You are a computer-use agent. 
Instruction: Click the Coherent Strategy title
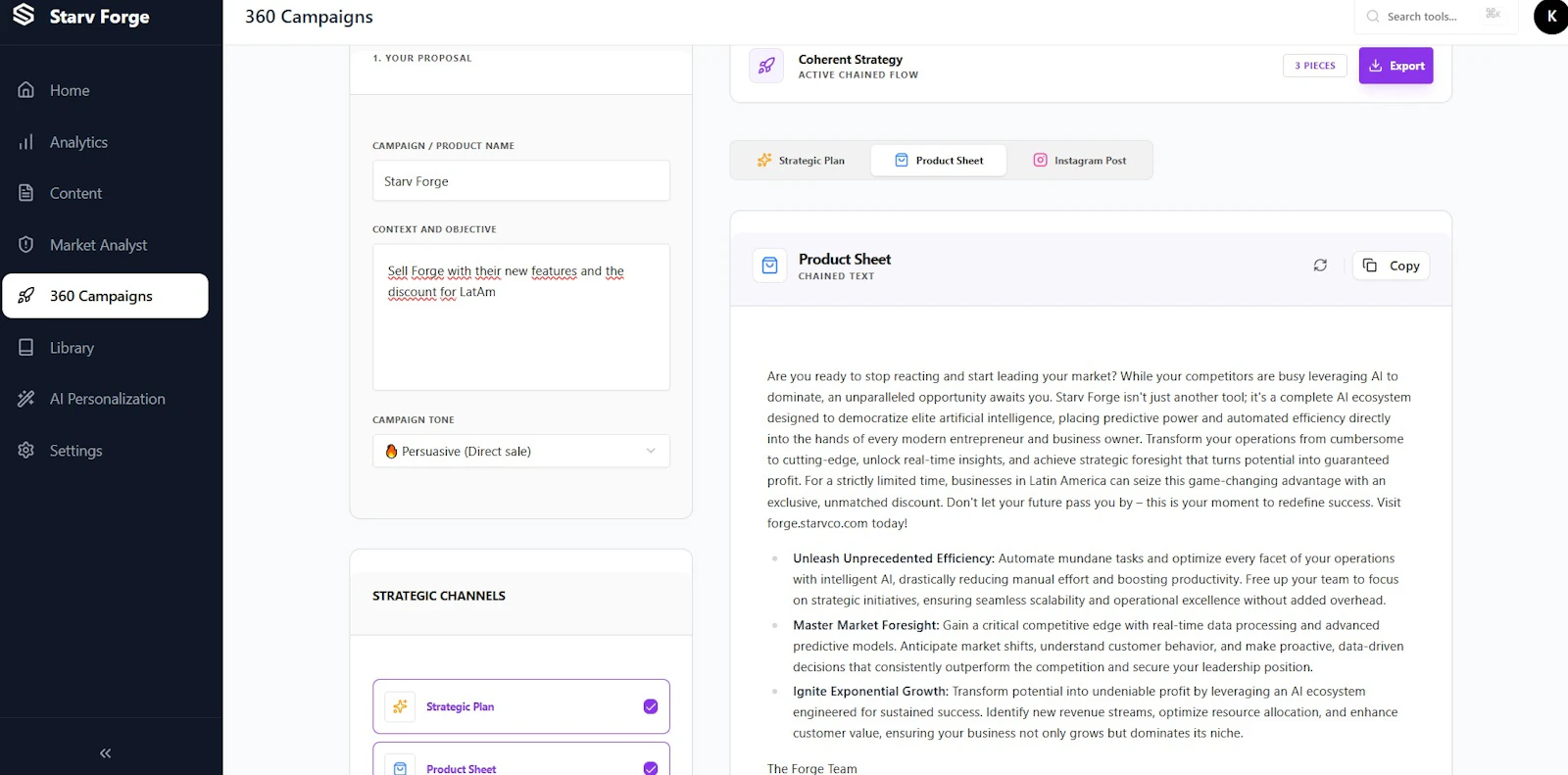[x=851, y=60]
